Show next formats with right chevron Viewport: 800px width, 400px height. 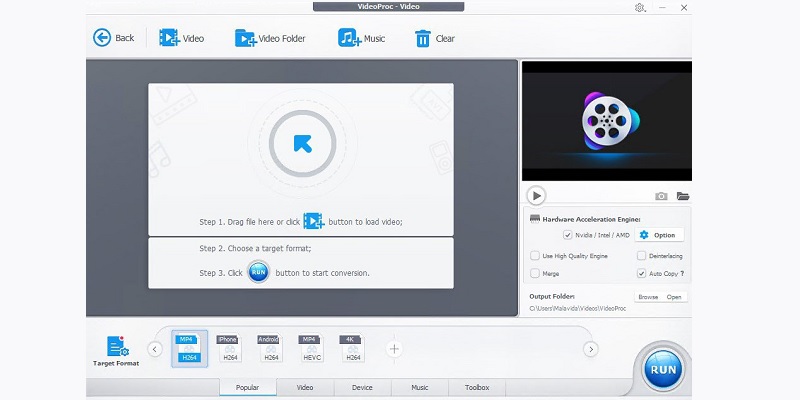(590, 349)
